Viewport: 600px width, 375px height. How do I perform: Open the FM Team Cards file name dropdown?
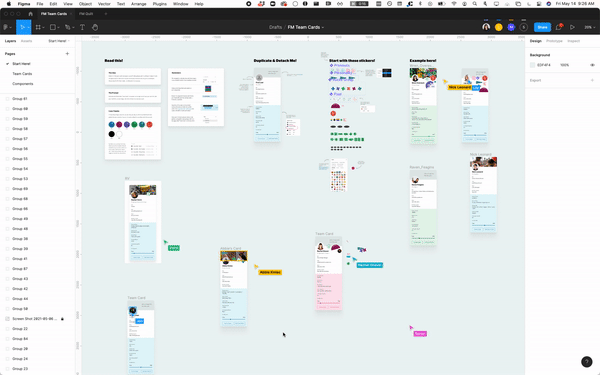pyautogui.click(x=323, y=28)
